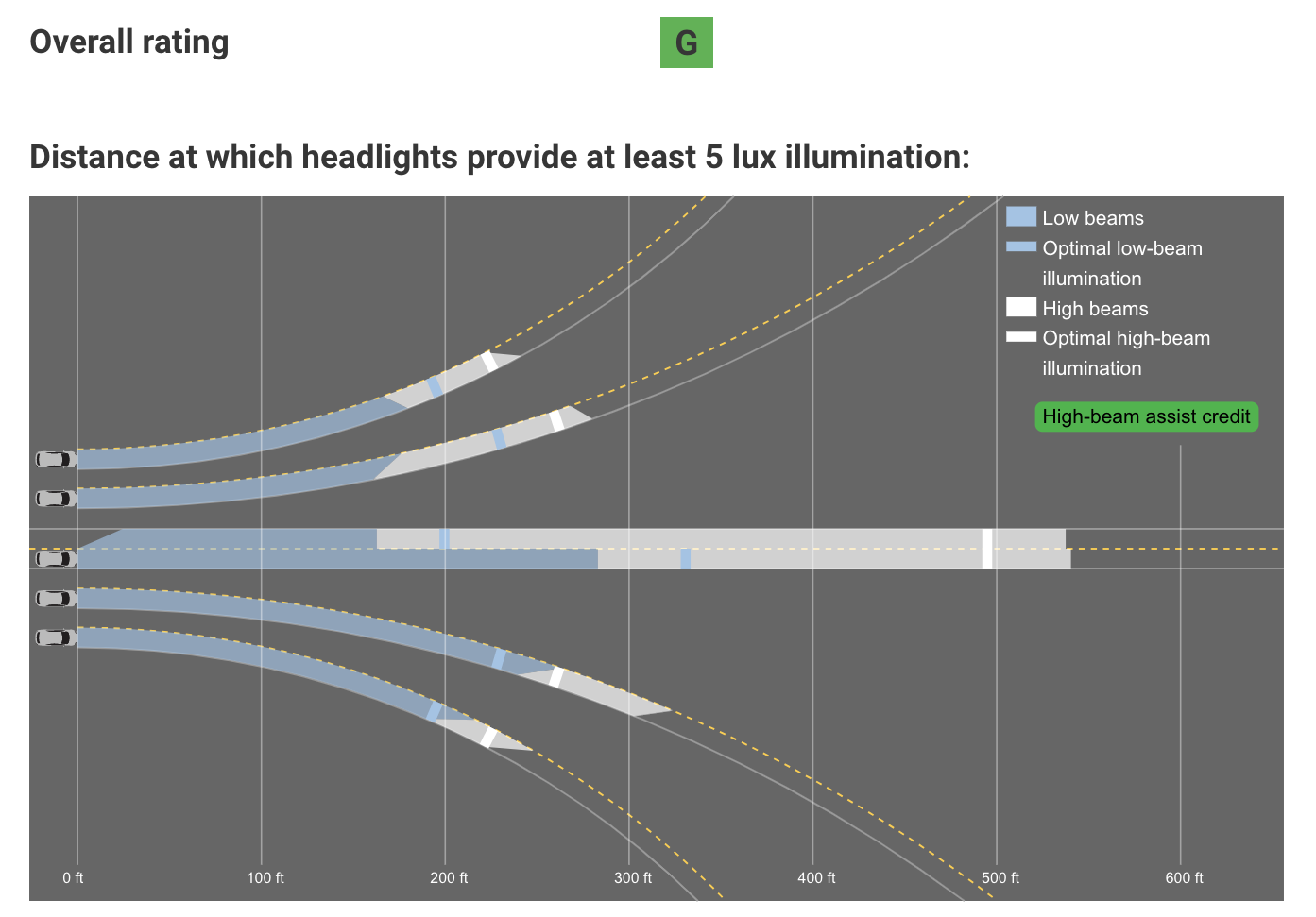
Task: Click the fourth car icon from the top
Action: click(56, 599)
